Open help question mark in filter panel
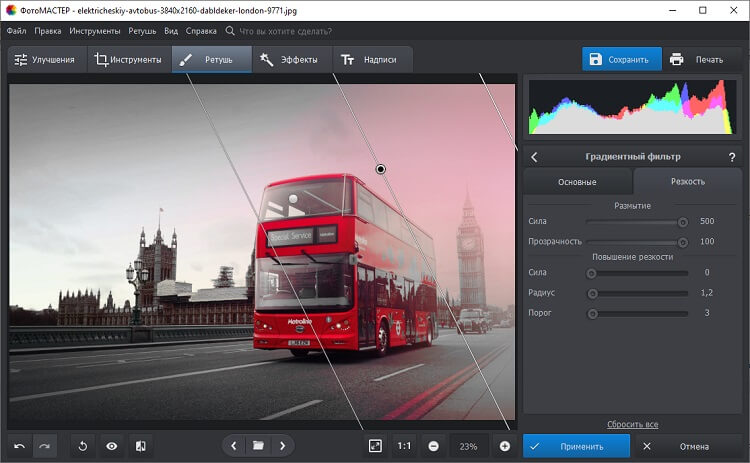The height and width of the screenshot is (463, 750). point(732,157)
